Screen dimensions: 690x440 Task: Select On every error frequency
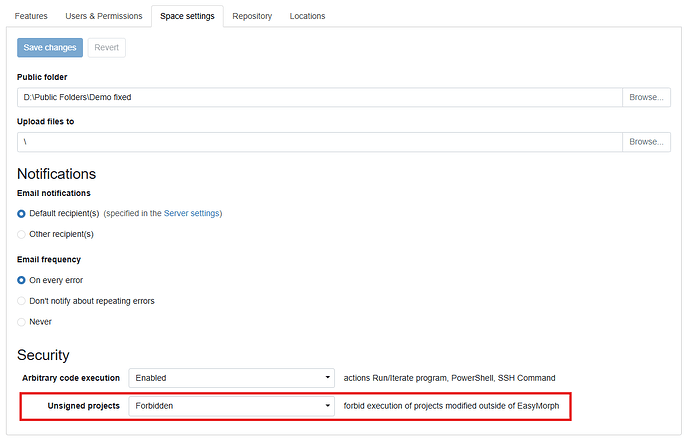22,280
